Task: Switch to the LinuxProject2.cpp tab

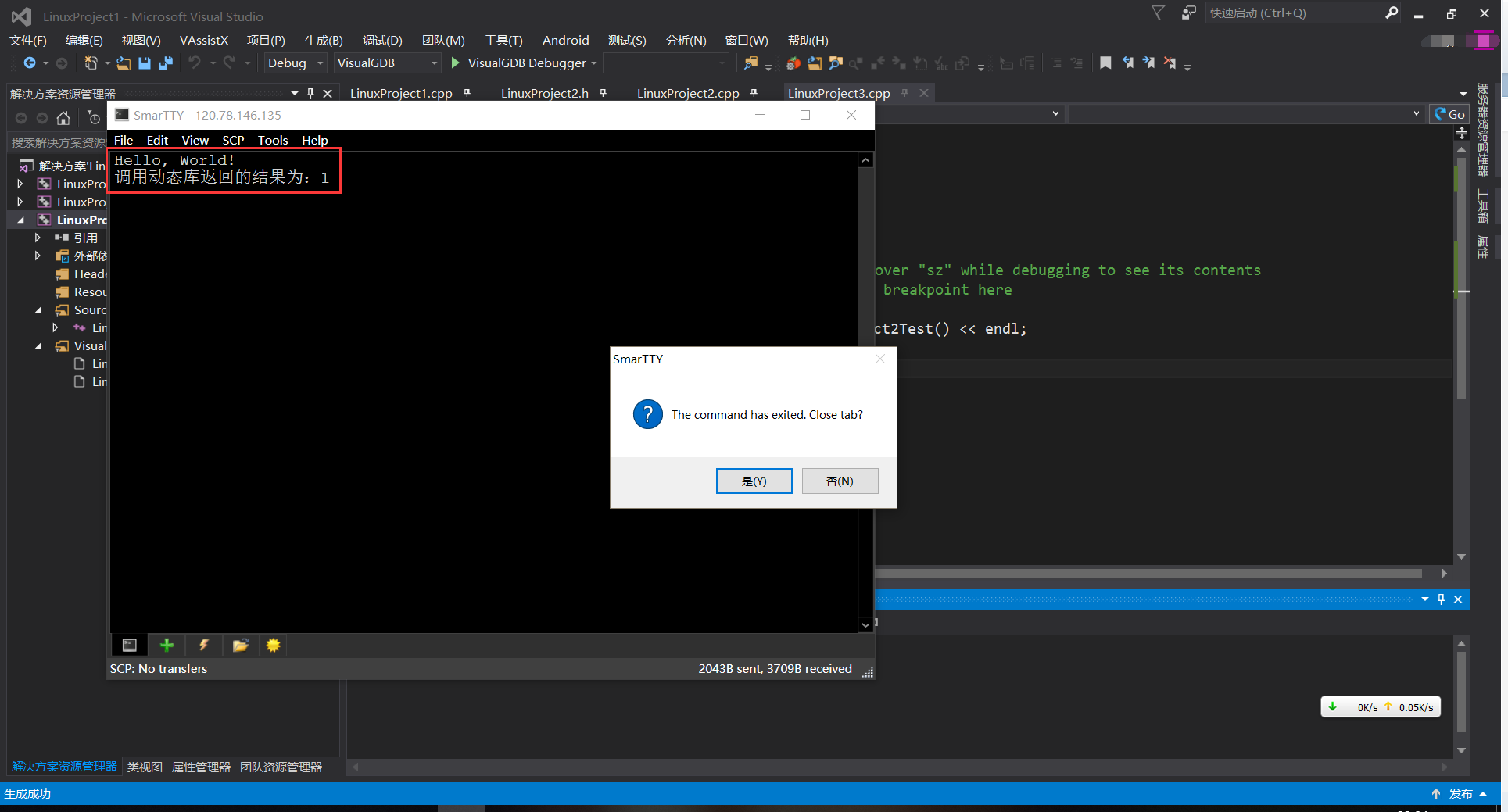Action: (687, 93)
